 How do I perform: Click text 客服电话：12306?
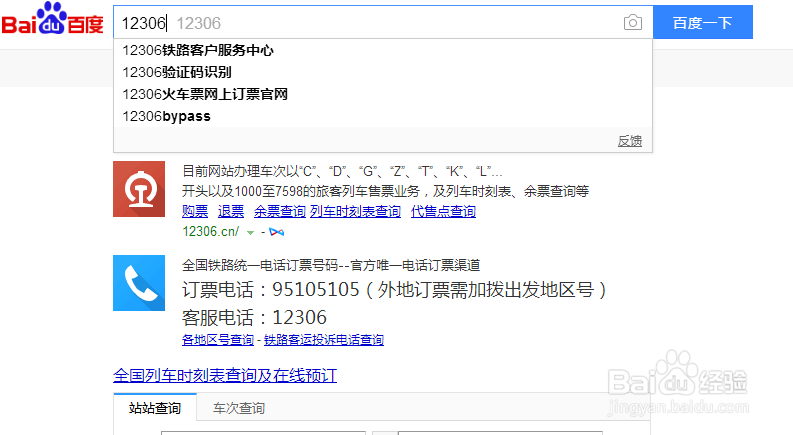(x=254, y=318)
